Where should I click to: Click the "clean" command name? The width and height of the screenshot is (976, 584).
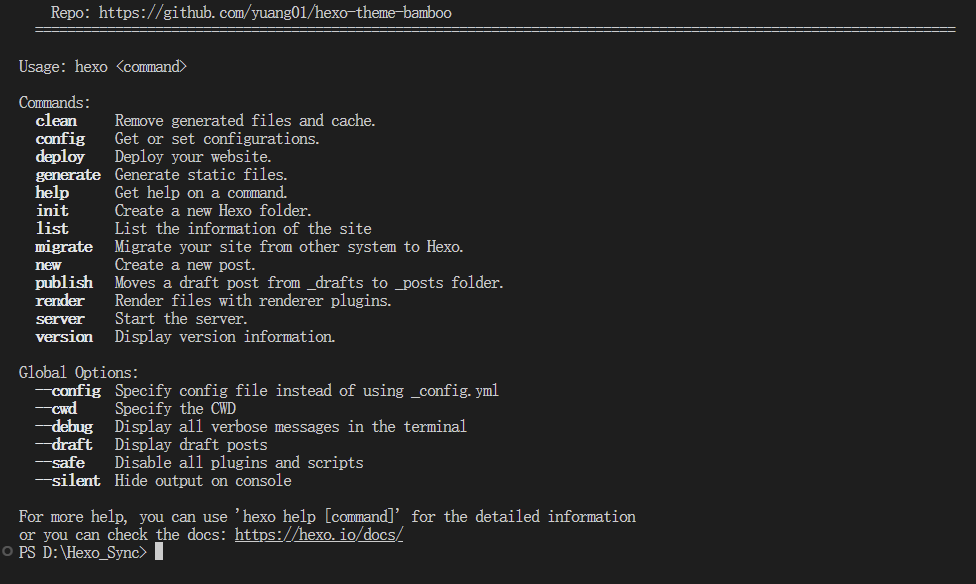click(56, 121)
